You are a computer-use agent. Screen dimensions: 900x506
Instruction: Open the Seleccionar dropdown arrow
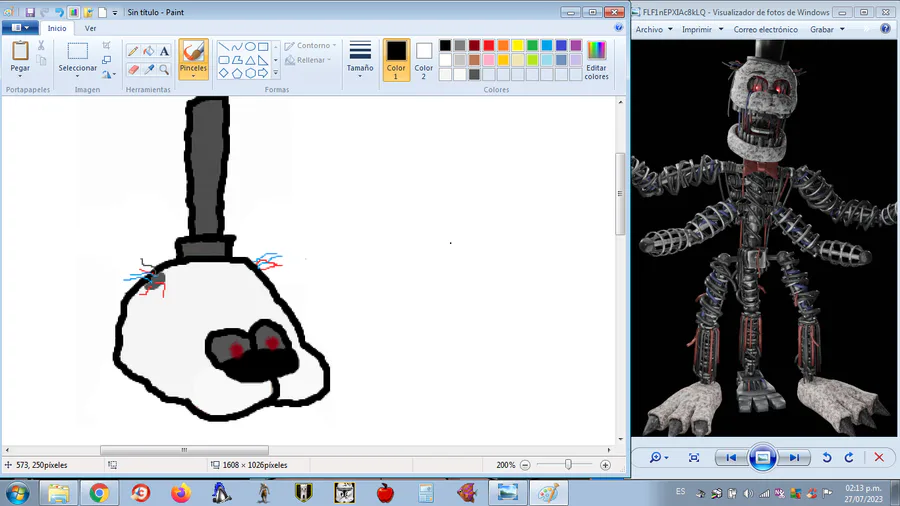pyautogui.click(x=77, y=76)
